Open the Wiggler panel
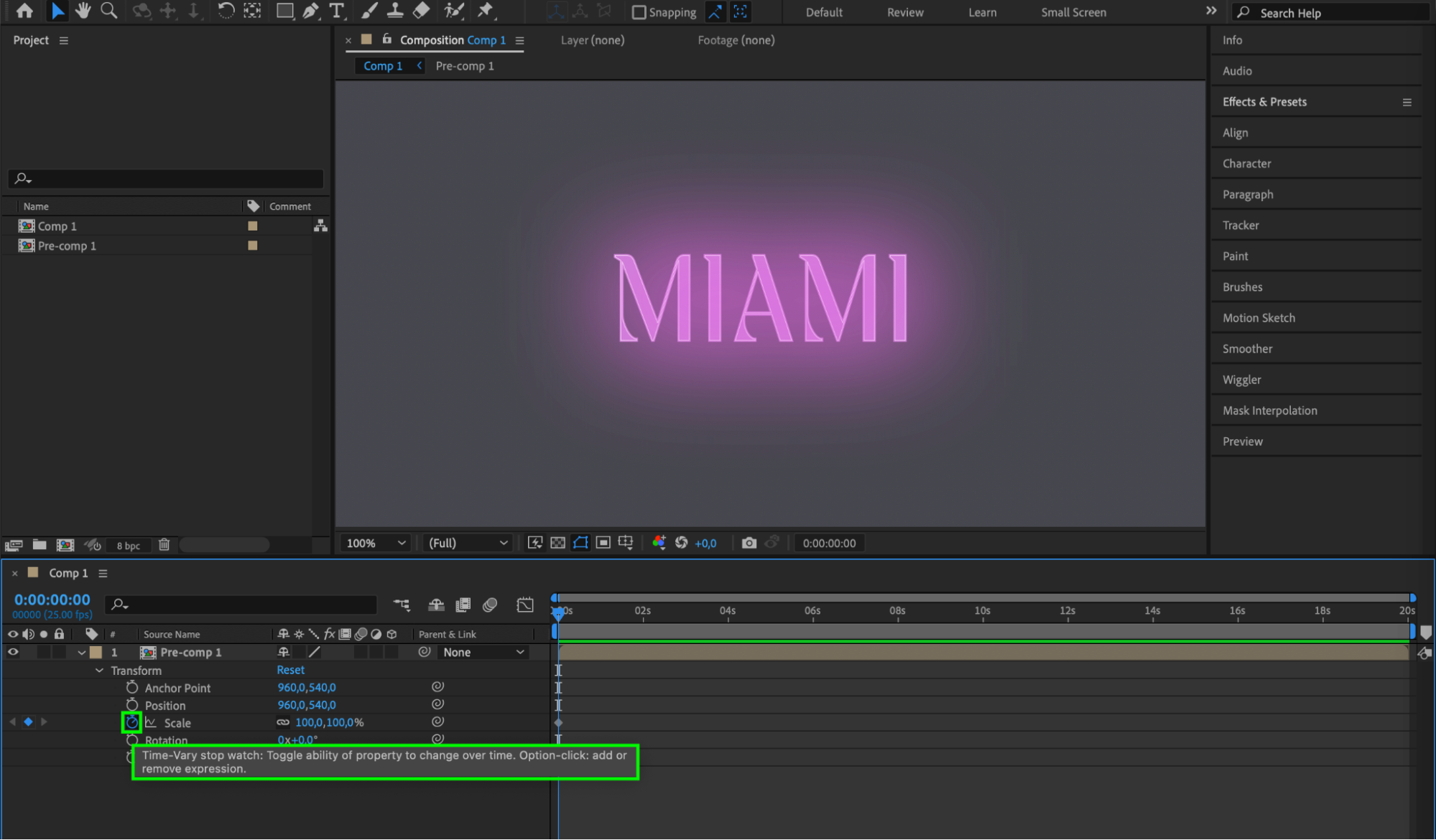Image resolution: width=1436 pixels, height=840 pixels. click(x=1241, y=380)
